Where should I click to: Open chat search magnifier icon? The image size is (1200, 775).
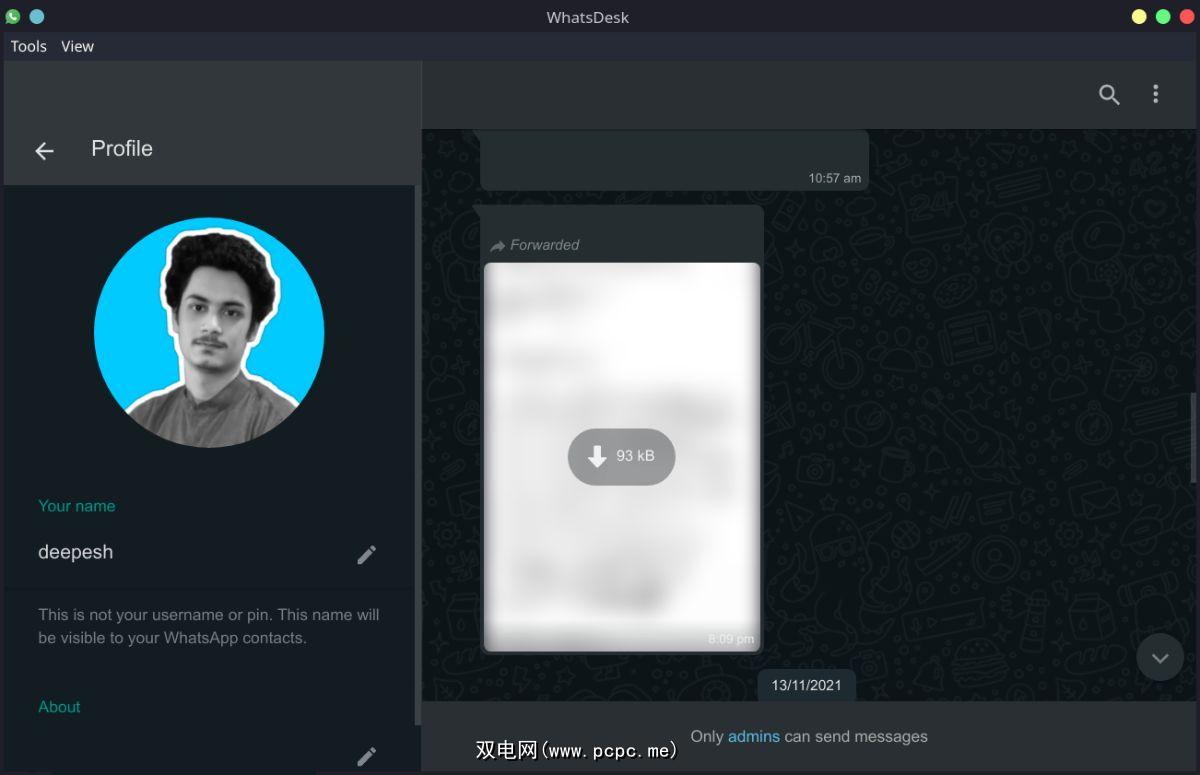pos(1109,94)
